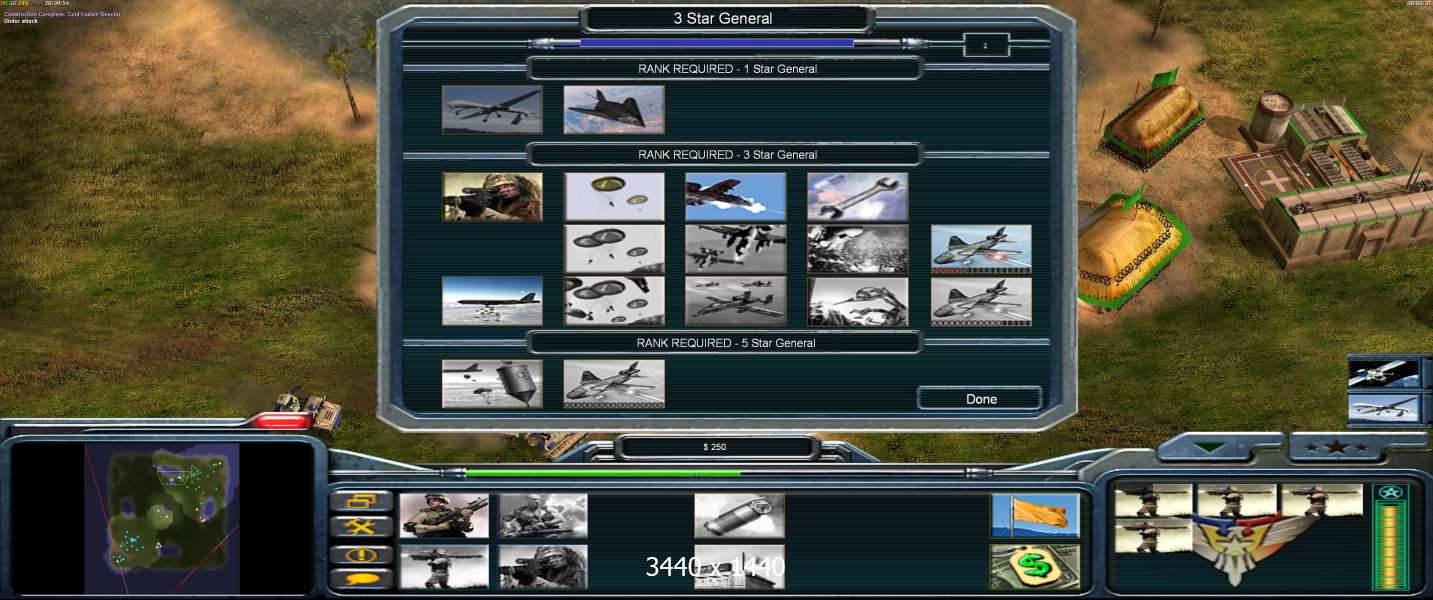This screenshot has width=1433, height=600.
Task: Select the Spy Drone general's power
Action: (492, 109)
